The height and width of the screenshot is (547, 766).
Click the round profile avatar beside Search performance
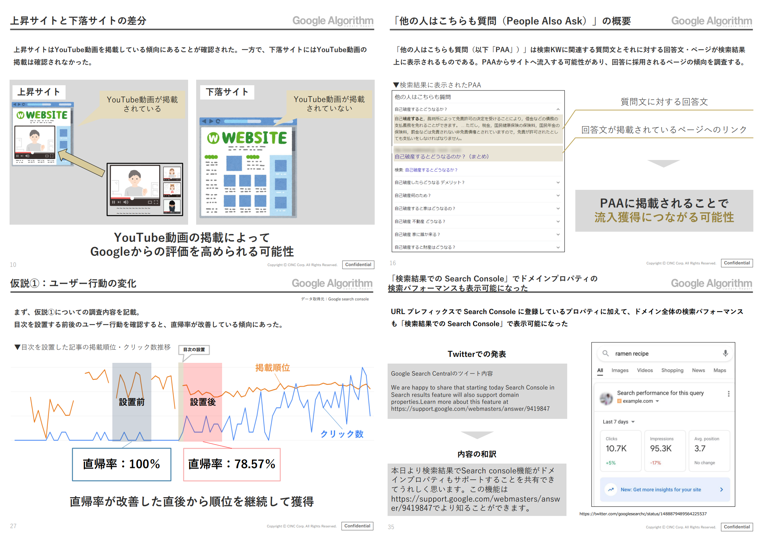pos(606,398)
